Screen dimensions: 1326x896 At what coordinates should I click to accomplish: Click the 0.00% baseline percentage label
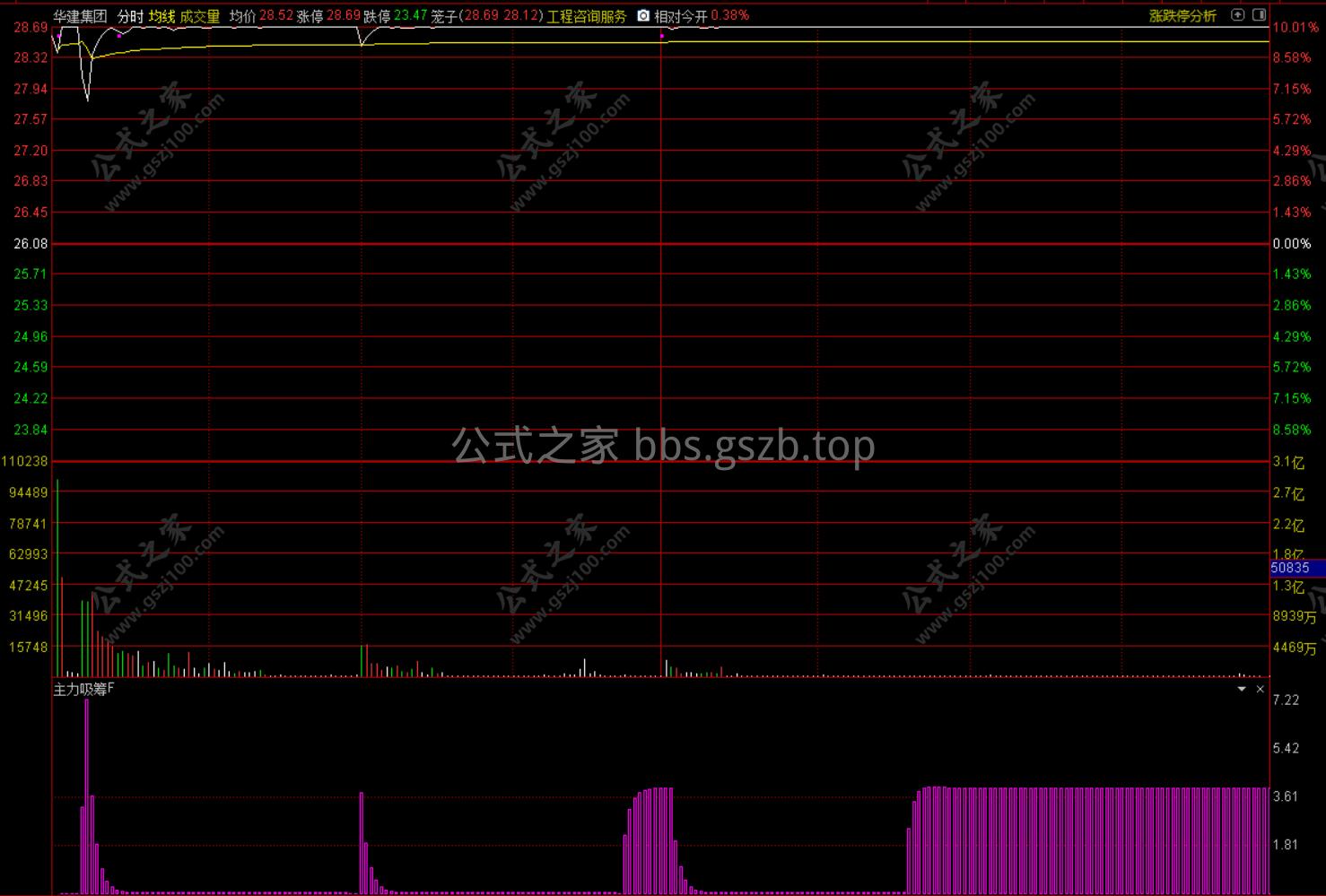pos(1291,244)
